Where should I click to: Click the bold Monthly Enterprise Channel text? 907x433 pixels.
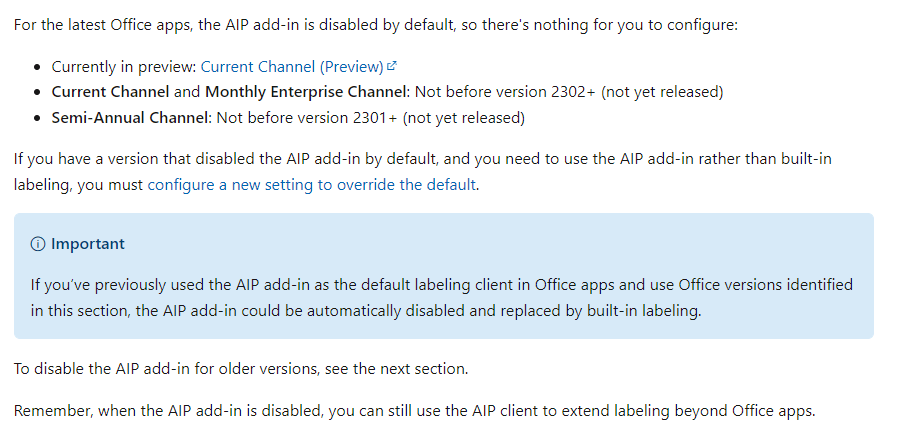click(307, 92)
